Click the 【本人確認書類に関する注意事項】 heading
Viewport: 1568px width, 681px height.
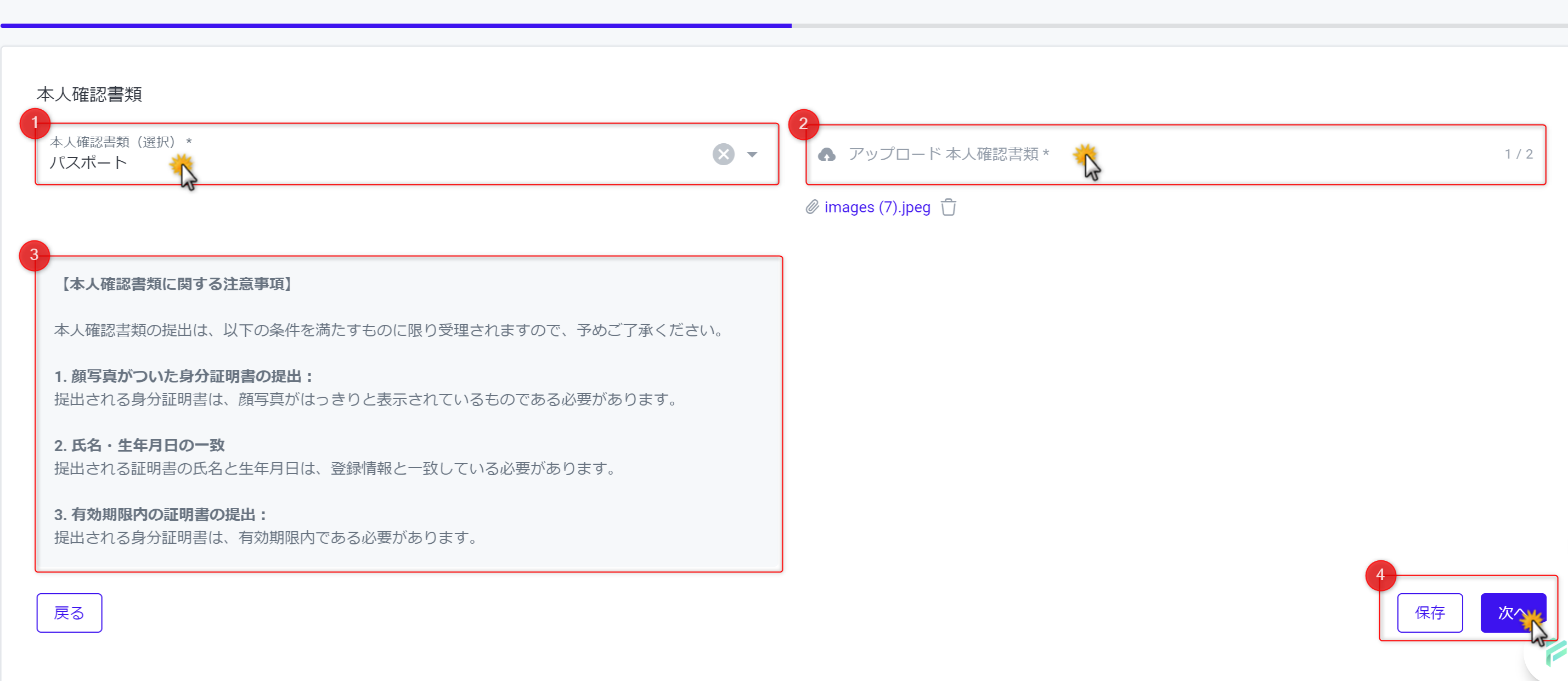click(x=177, y=284)
